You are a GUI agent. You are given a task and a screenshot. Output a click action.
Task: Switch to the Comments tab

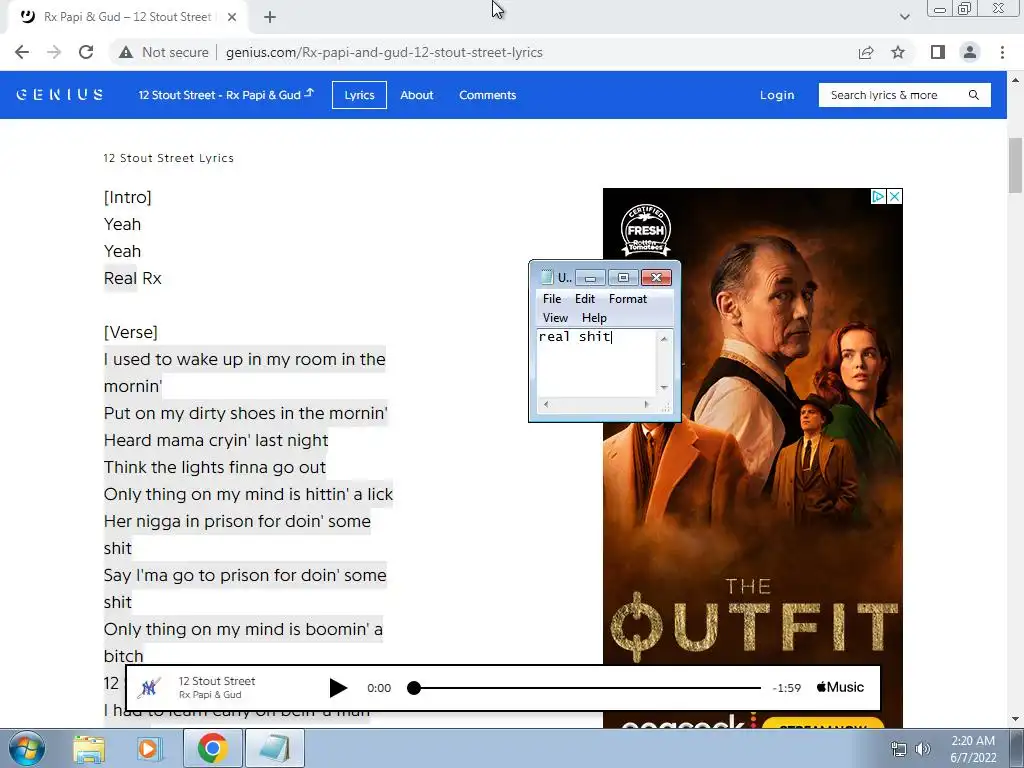[487, 95]
